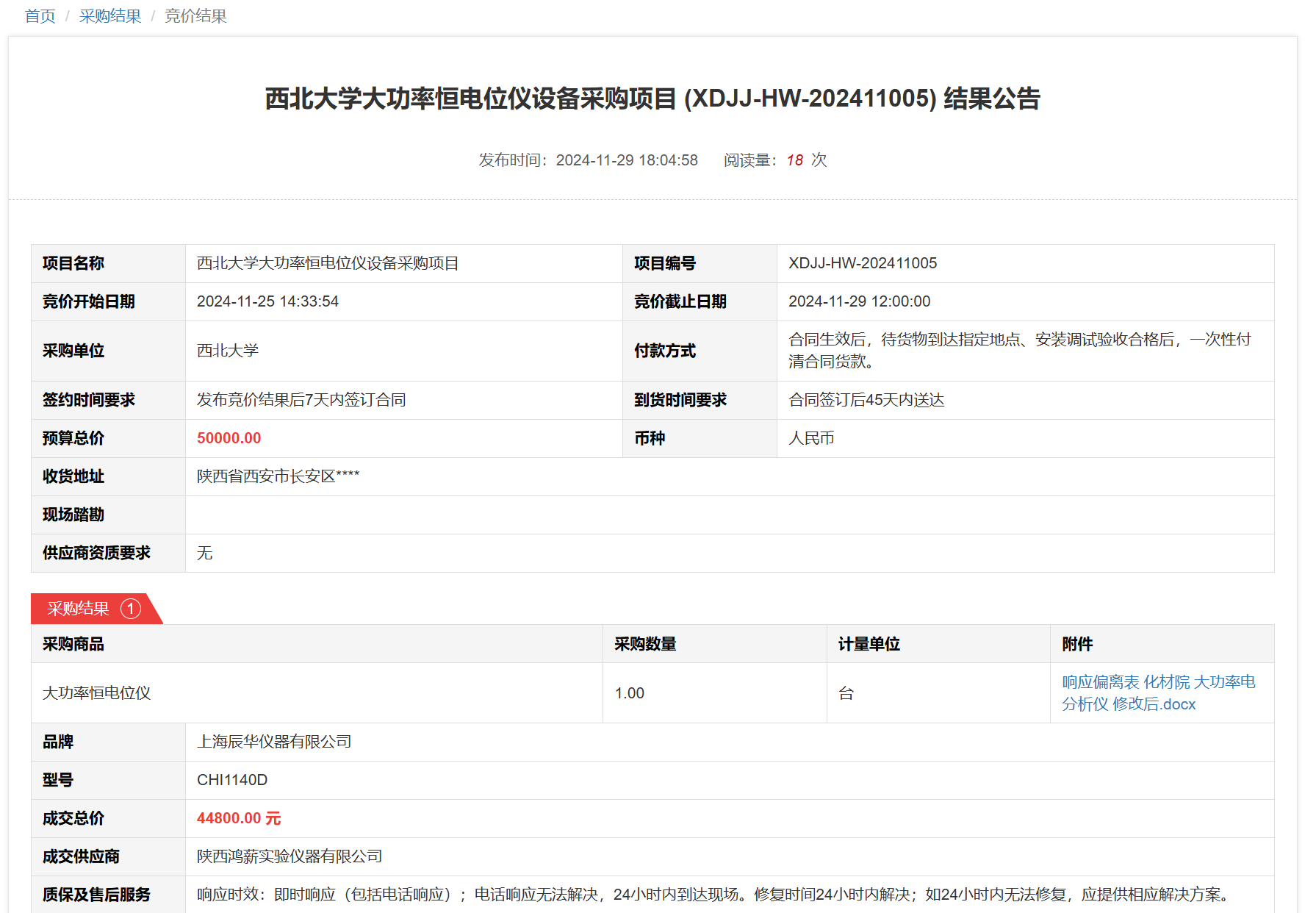Click the announcement title heading
The width and height of the screenshot is (1316, 913).
[x=652, y=99]
